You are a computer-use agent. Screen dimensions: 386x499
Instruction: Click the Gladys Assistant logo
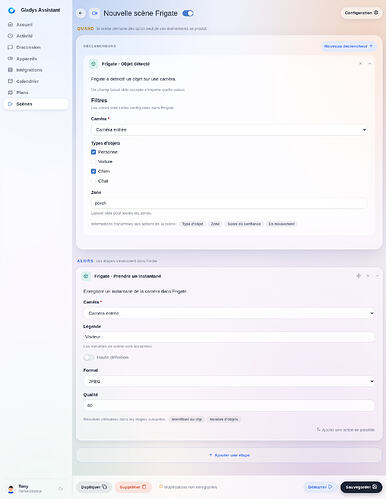[12, 10]
